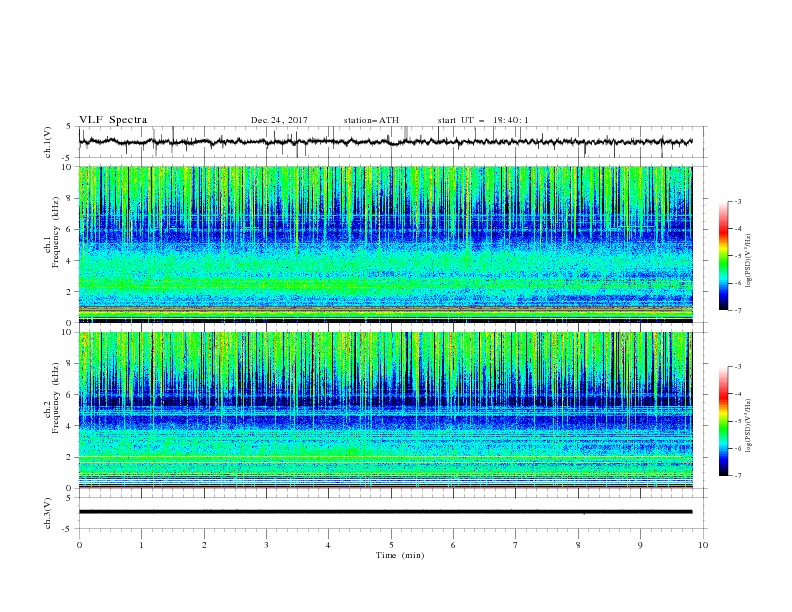Click the ch.1 voltage waveform trace
The height and width of the screenshot is (612, 792).
(x=385, y=142)
